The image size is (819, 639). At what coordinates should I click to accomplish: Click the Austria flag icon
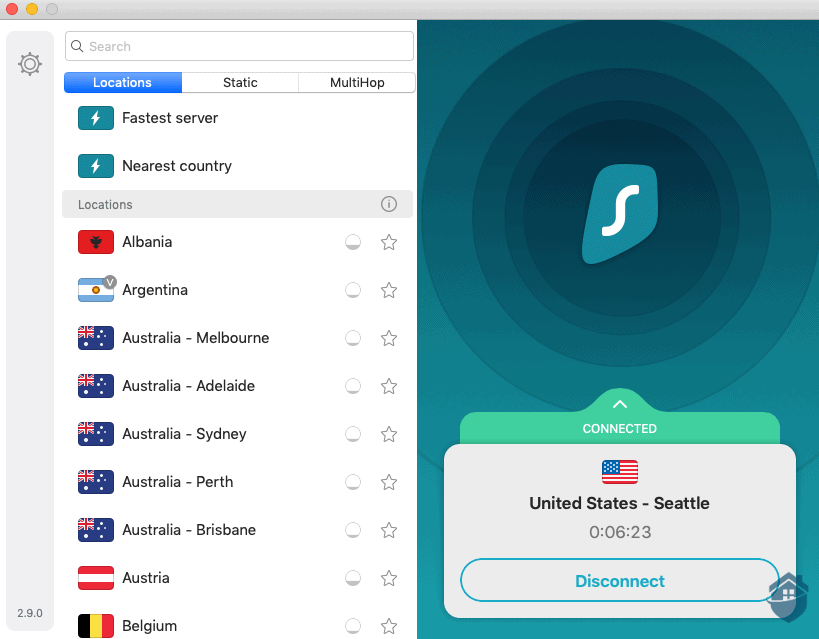point(96,578)
